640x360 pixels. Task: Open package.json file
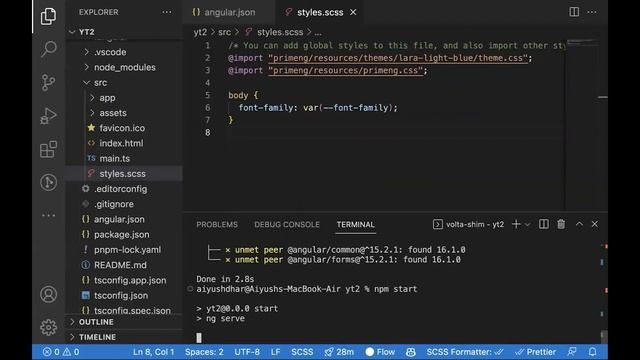click(124, 235)
